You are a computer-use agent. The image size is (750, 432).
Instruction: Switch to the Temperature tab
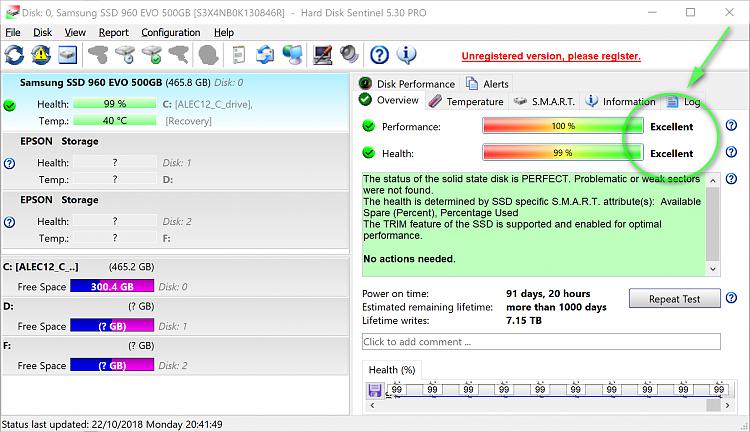pyautogui.click(x=466, y=101)
